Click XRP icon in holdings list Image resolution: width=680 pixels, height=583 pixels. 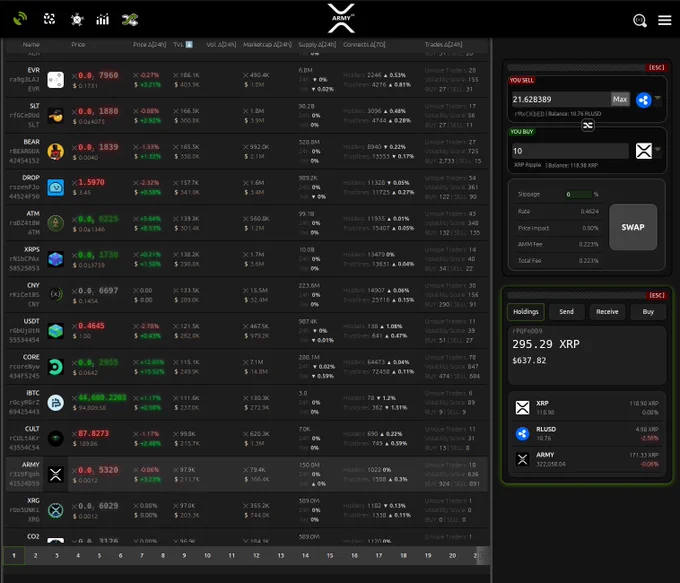[522, 408]
